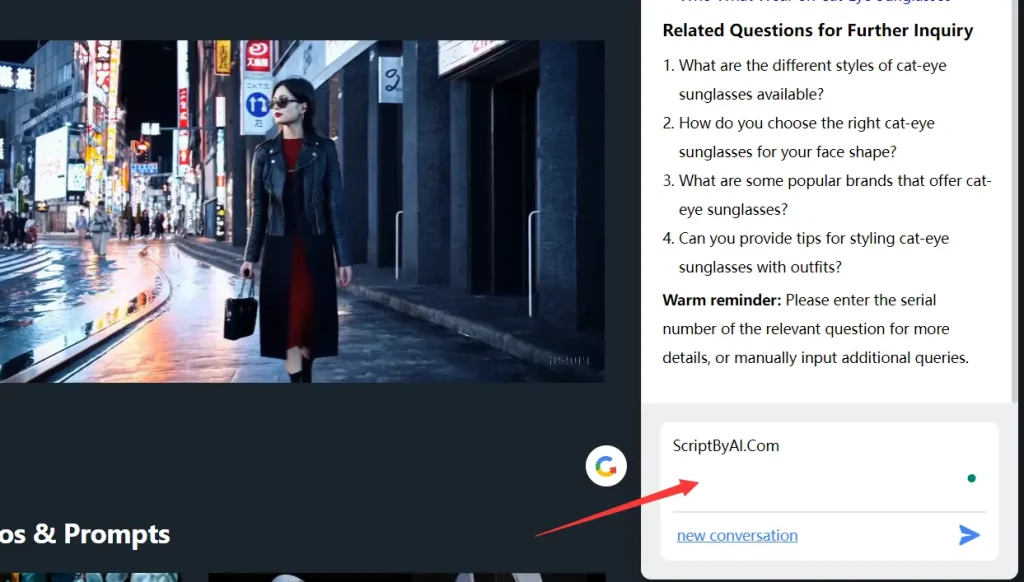
Task: Click the blue send arrow icon
Action: [x=969, y=534]
